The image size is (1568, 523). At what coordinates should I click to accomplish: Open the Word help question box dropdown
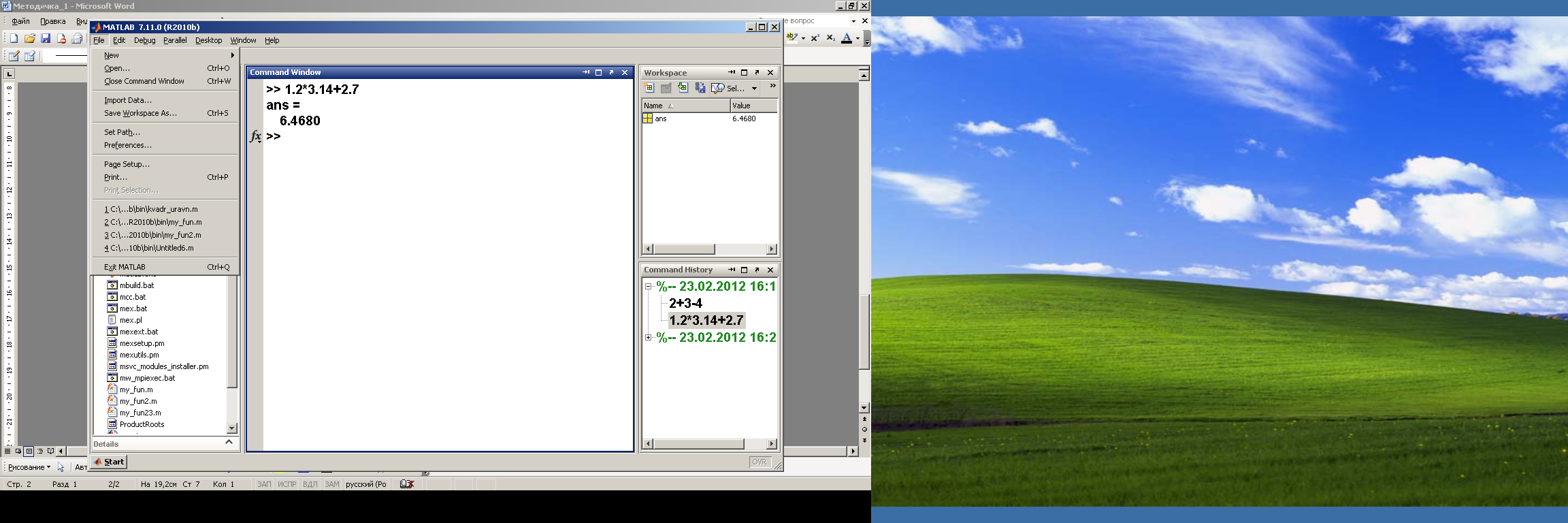tap(853, 21)
